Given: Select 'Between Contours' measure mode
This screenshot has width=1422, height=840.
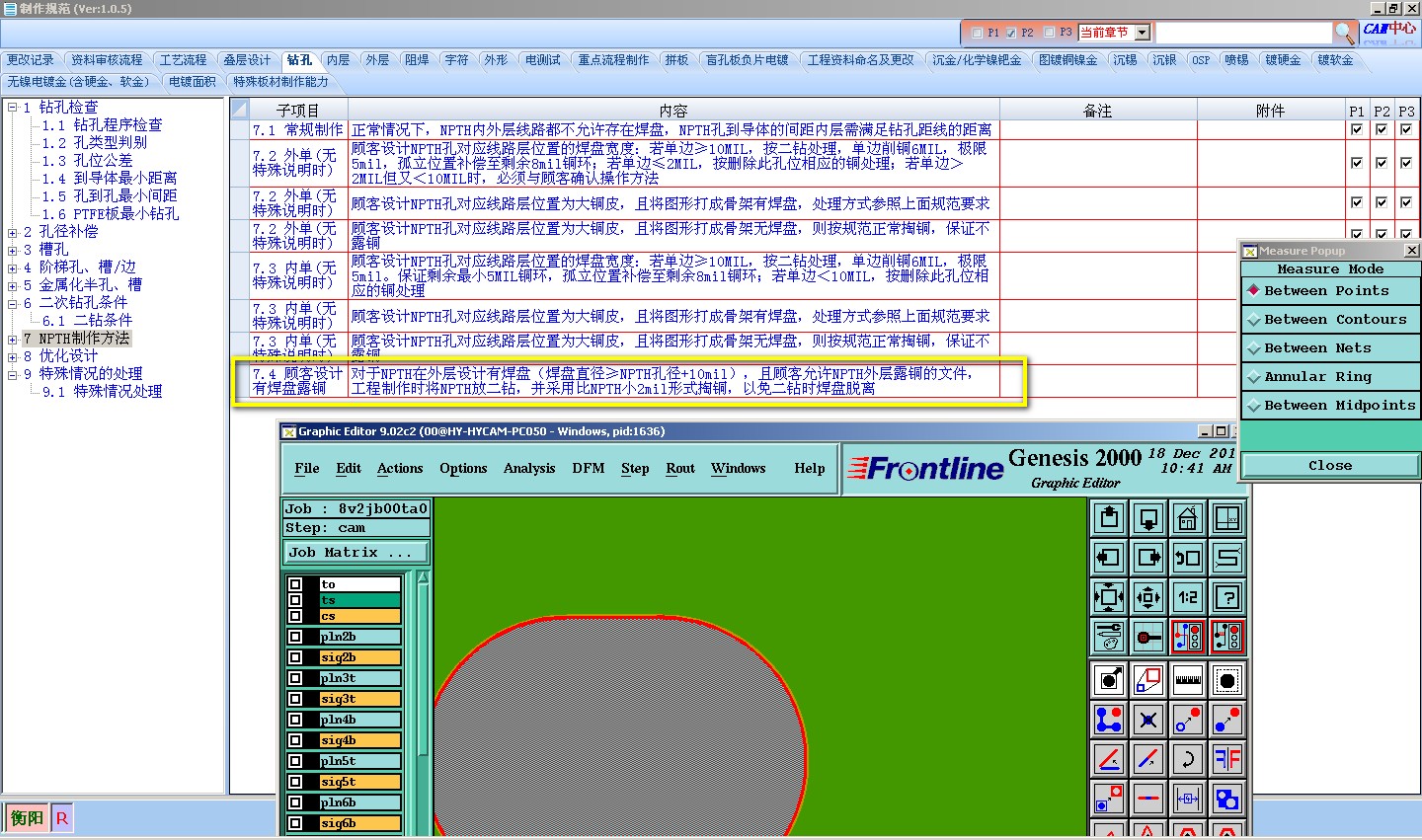Looking at the screenshot, I should point(1330,320).
